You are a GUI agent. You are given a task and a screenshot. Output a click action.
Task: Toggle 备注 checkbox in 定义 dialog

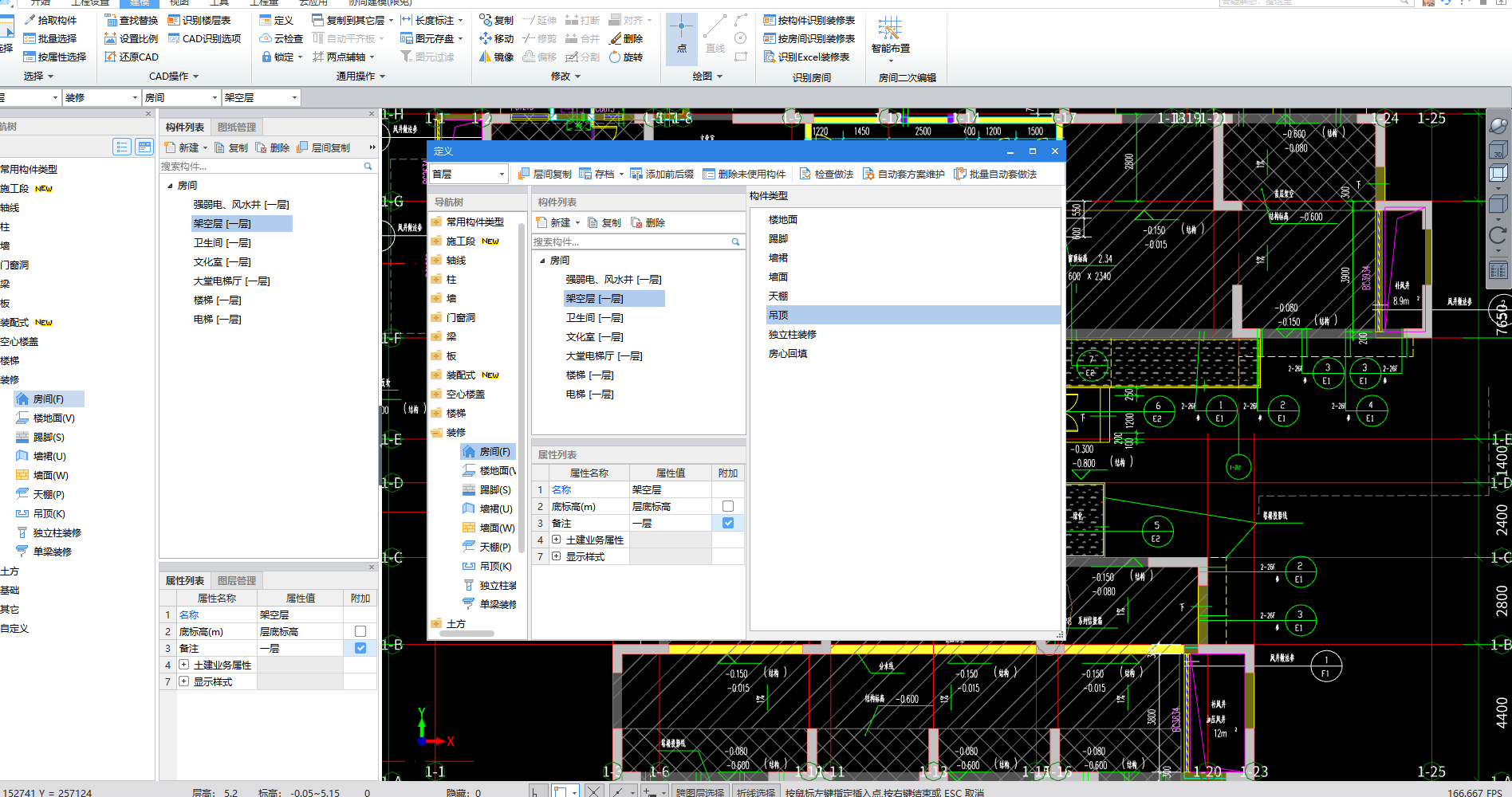point(727,523)
